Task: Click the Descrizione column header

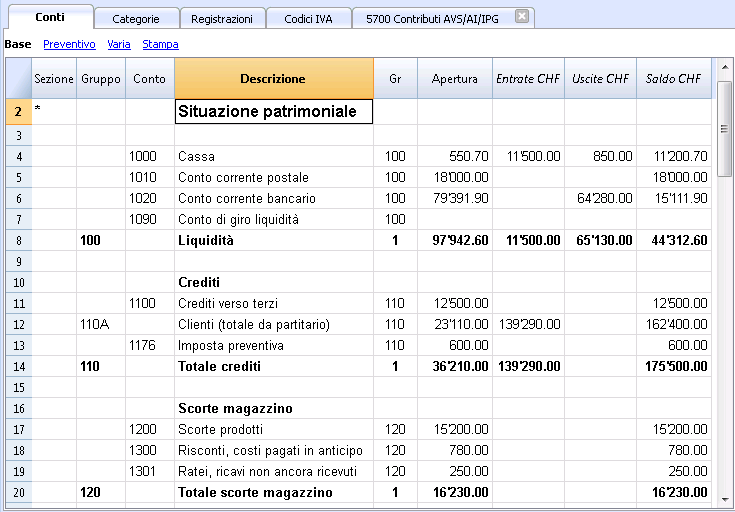Action: tap(274, 78)
